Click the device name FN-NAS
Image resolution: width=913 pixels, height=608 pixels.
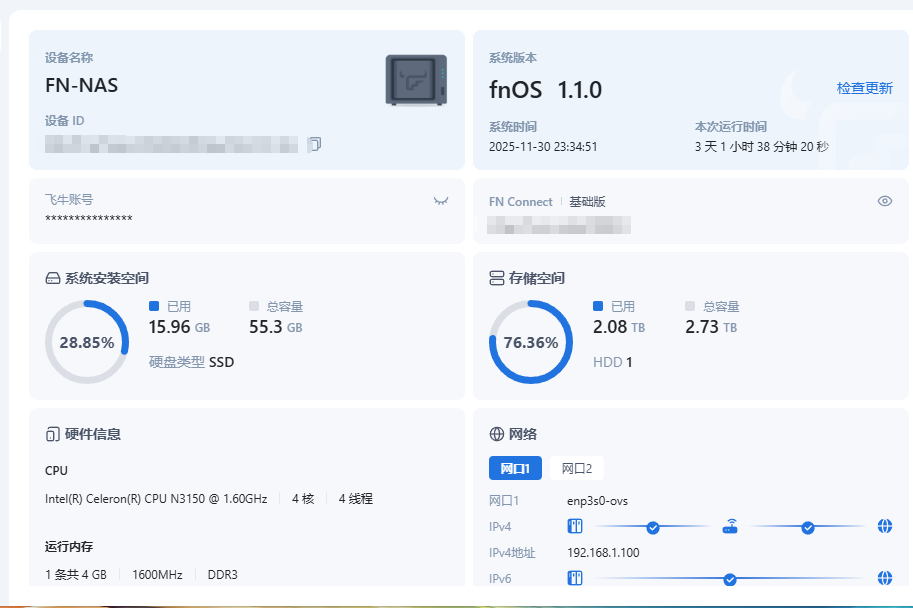(82, 86)
